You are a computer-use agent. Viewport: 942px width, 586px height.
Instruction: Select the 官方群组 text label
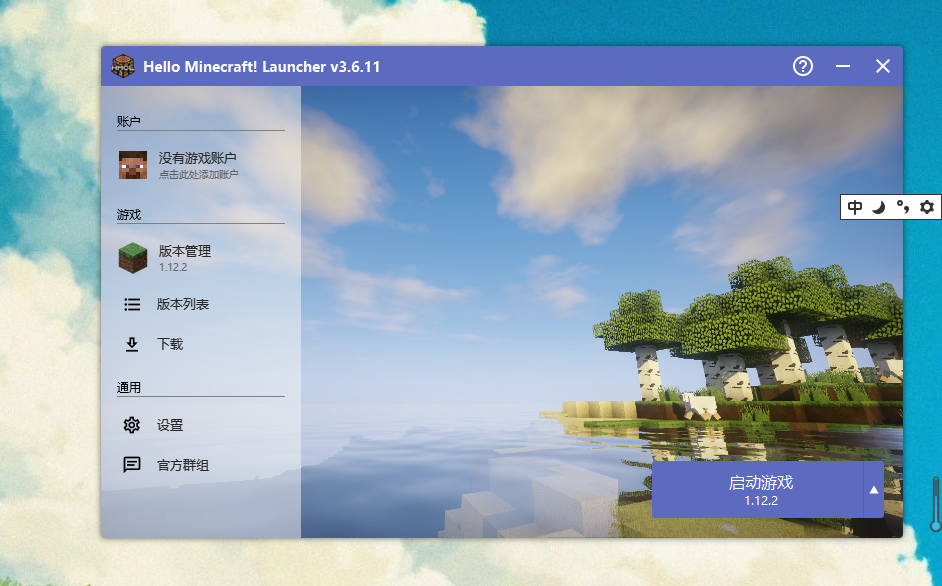pyautogui.click(x=183, y=465)
